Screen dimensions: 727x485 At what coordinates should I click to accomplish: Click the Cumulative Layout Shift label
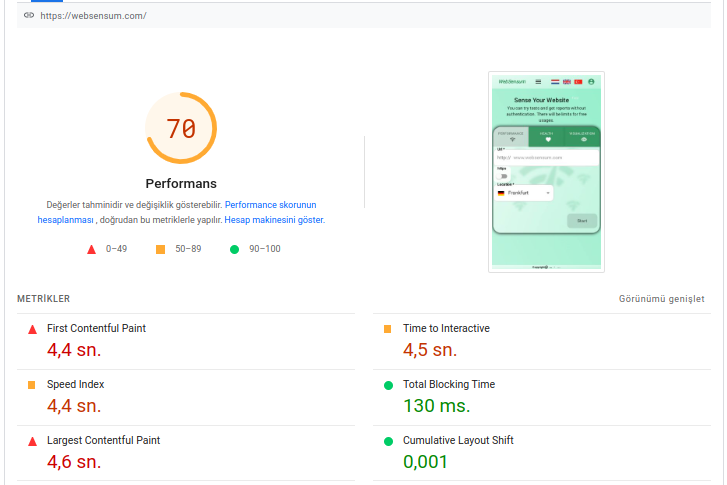tap(458, 440)
